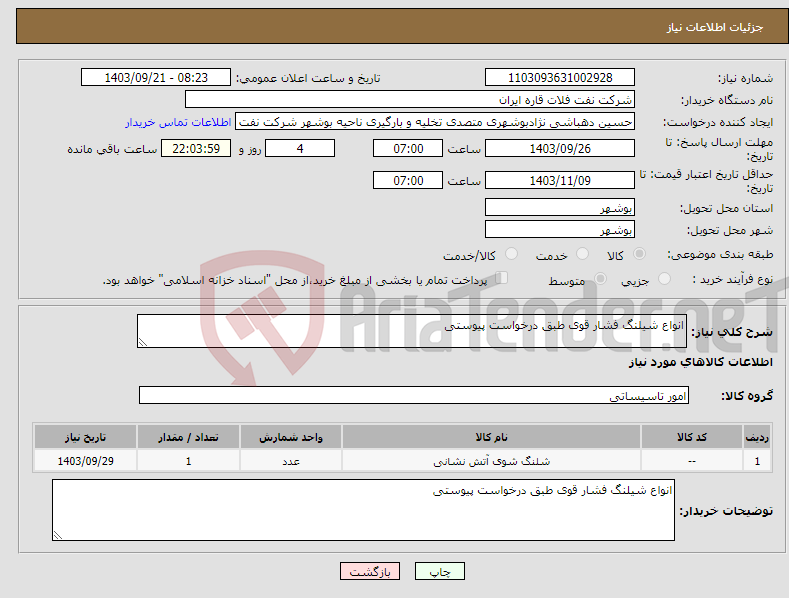Click the need date cell 1403/09/29
This screenshot has height=598, width=789.
86,461
